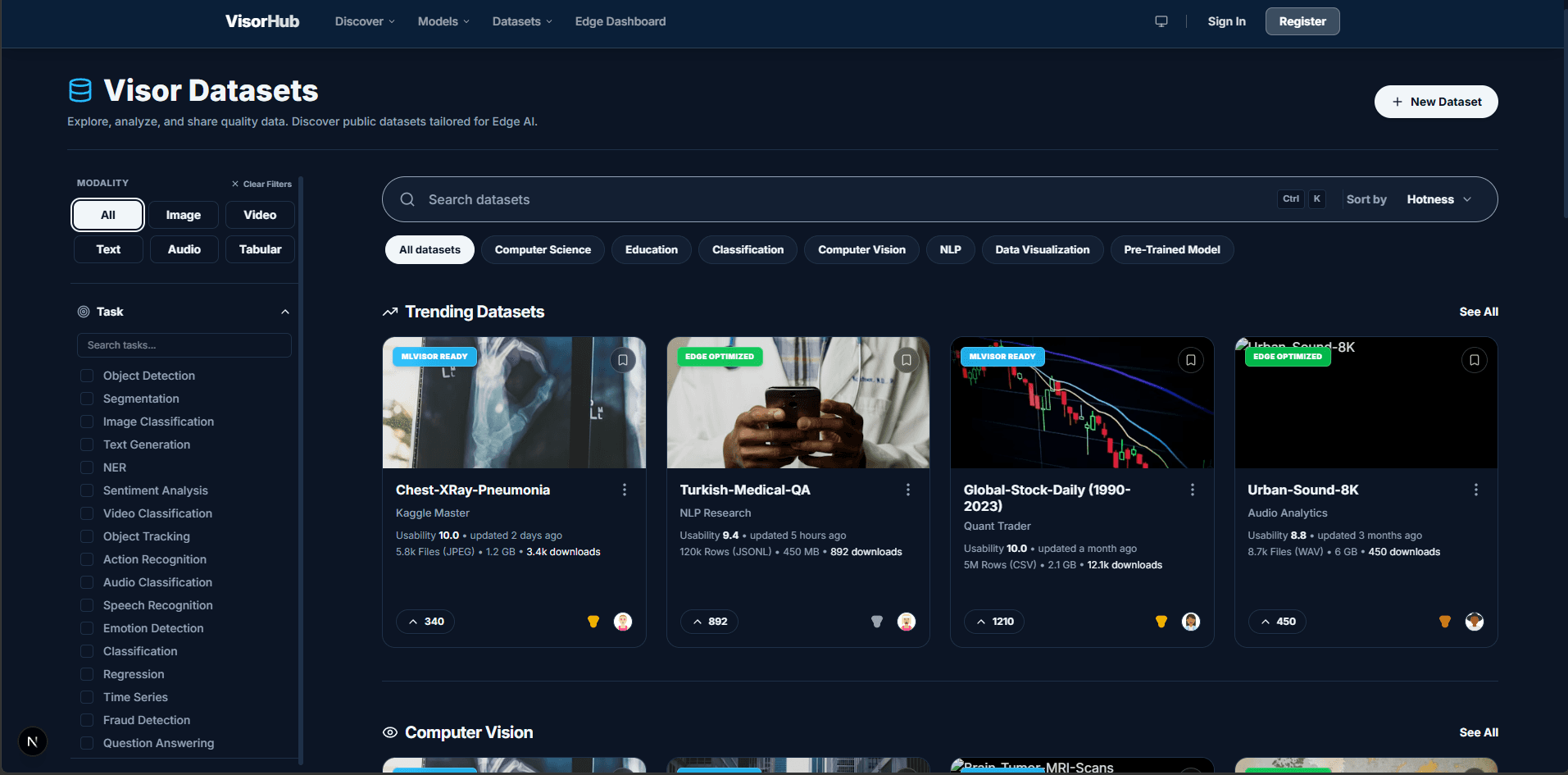Click the round N badge icon
The height and width of the screenshot is (775, 1568).
33,742
